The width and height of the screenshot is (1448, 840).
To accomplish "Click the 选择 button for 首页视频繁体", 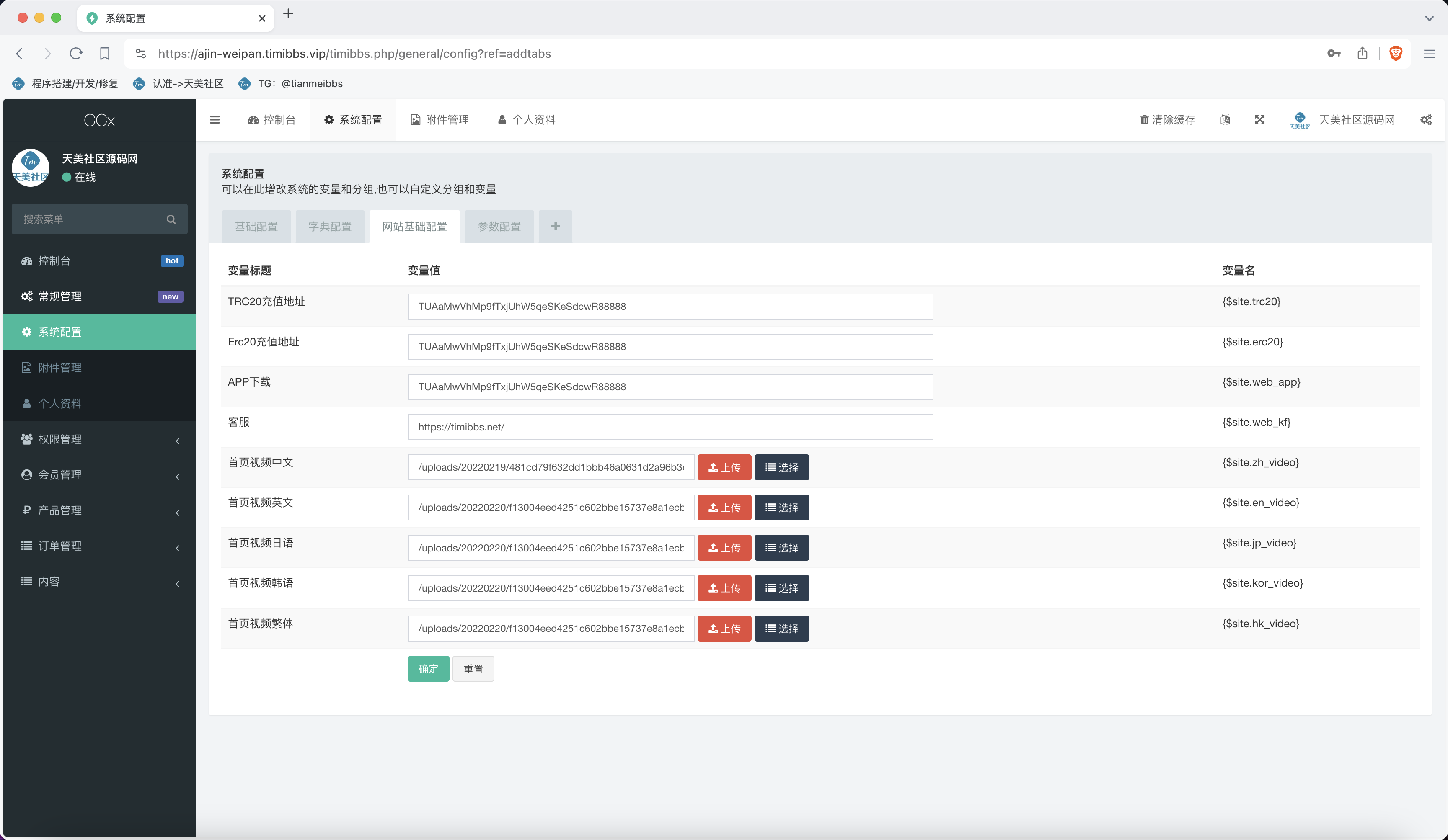I will pos(781,629).
